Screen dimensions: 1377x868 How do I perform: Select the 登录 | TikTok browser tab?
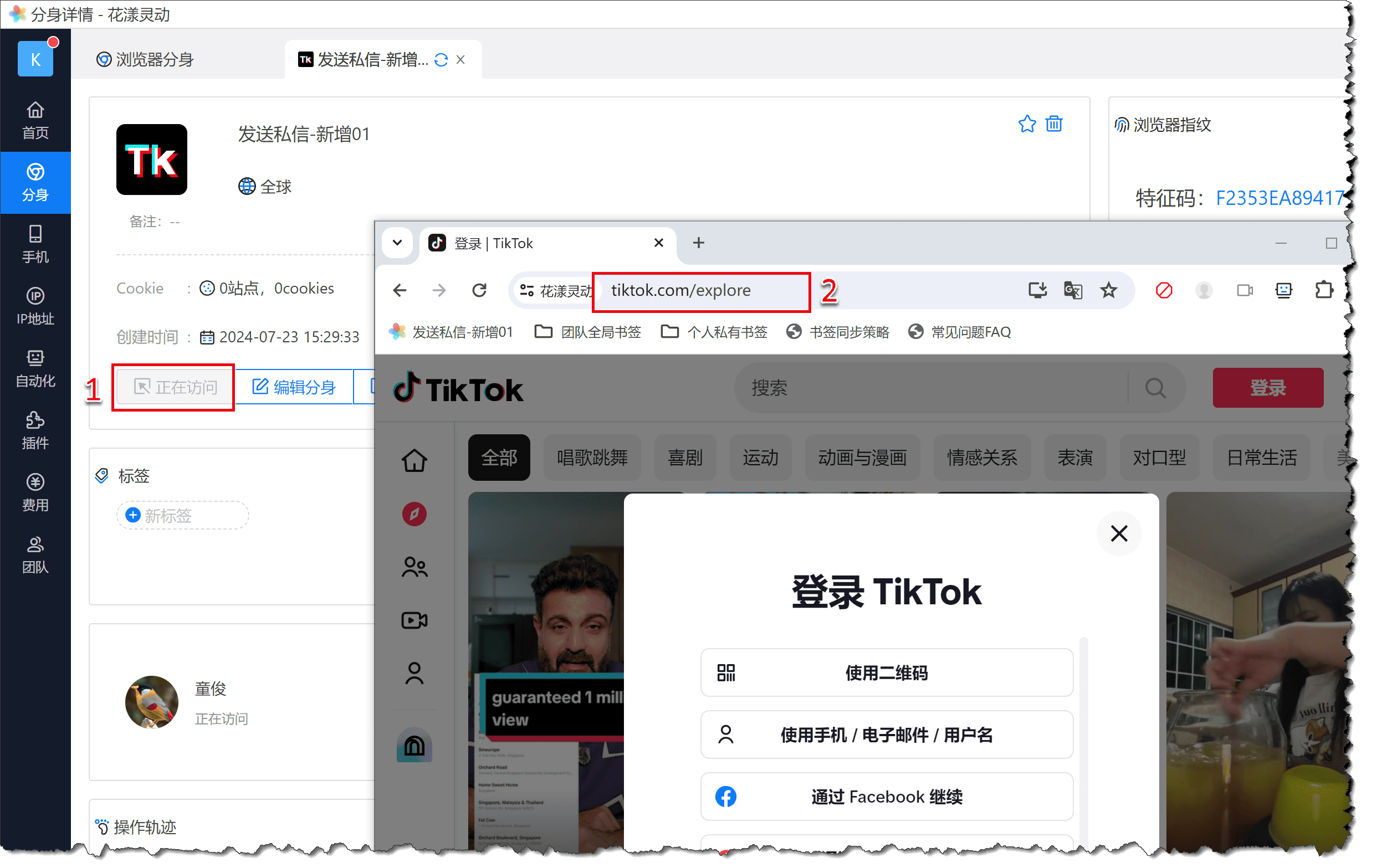(x=548, y=243)
